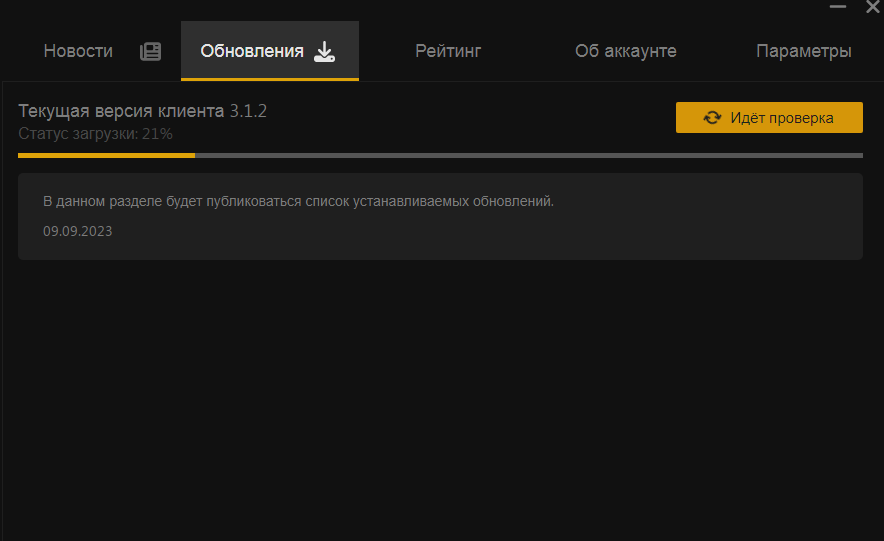Click the download icon on Обновления tab
This screenshot has height=541, width=884.
point(325,51)
